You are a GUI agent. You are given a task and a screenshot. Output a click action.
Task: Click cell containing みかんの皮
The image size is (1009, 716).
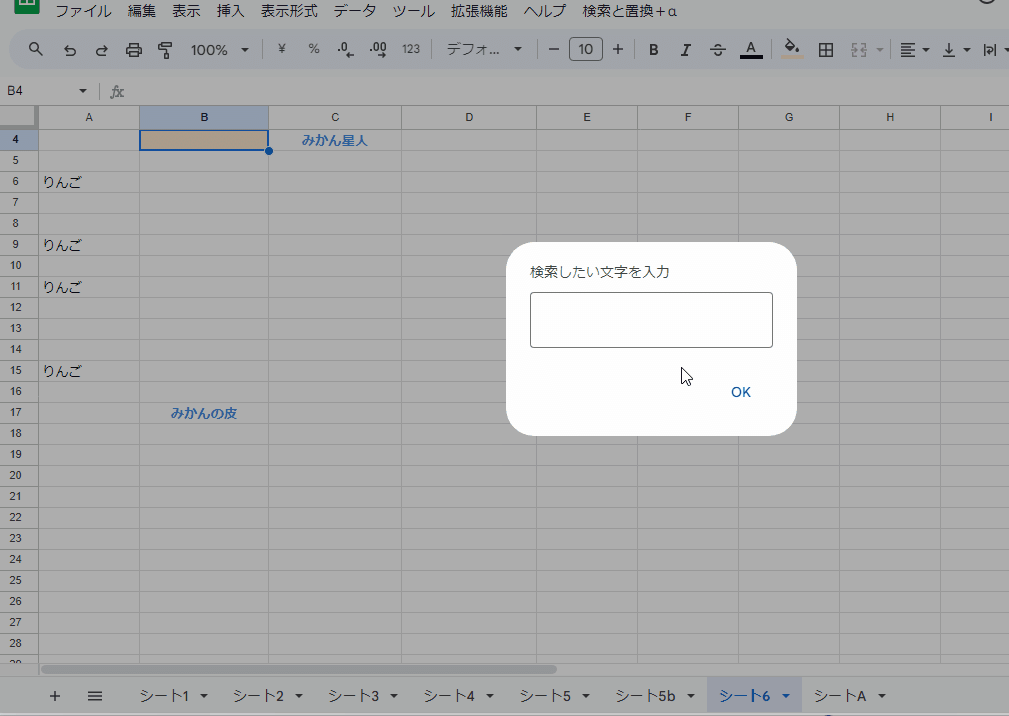click(x=204, y=413)
